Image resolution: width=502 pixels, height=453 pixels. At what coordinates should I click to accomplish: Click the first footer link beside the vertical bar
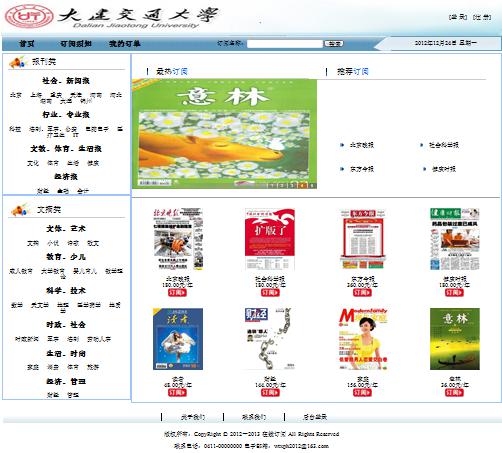coord(193,417)
